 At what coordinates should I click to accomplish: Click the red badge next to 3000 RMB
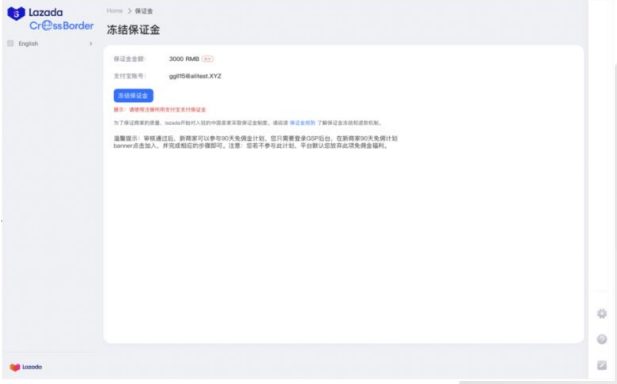pyautogui.click(x=207, y=59)
